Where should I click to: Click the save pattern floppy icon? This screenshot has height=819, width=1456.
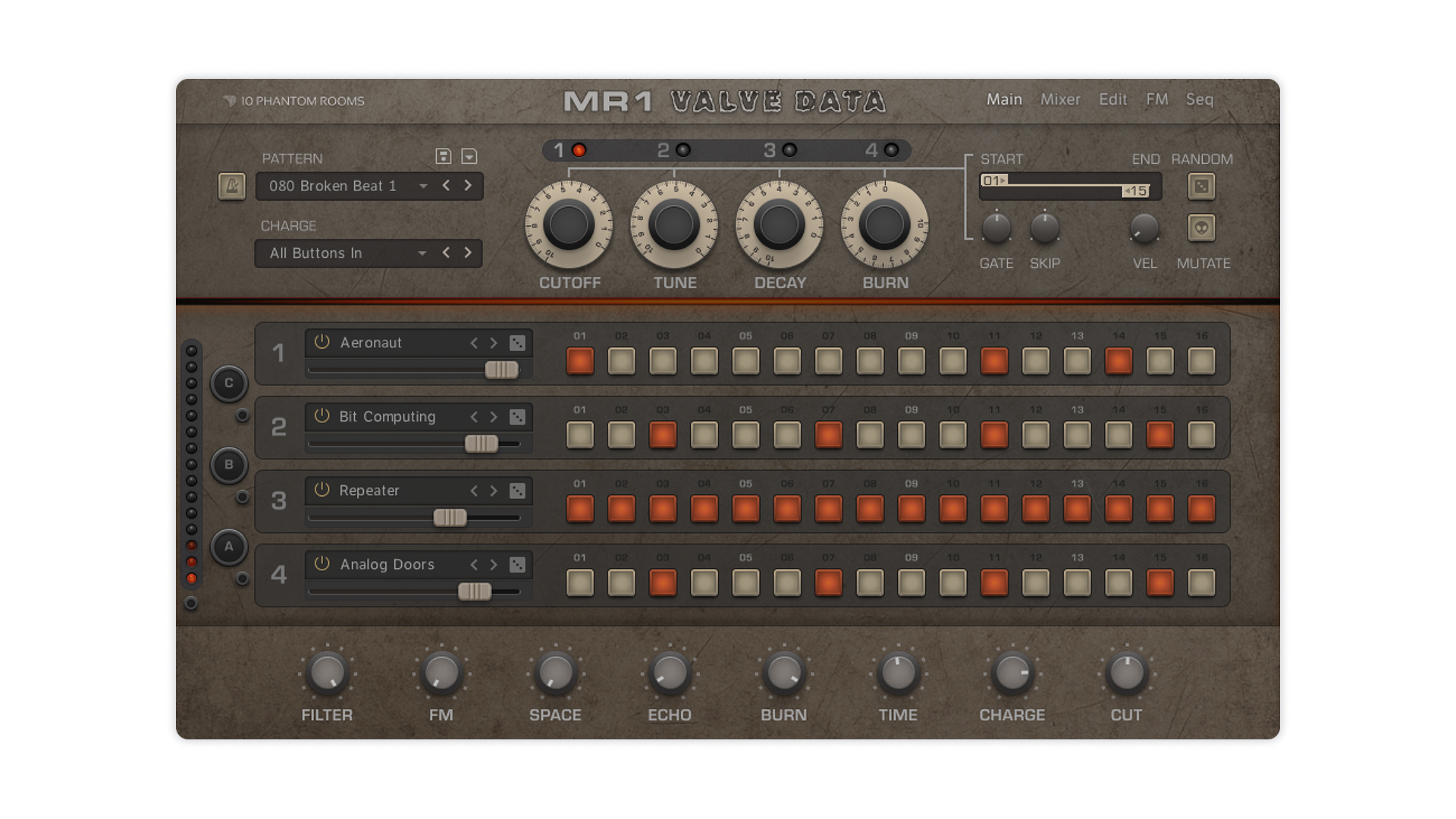tap(444, 156)
